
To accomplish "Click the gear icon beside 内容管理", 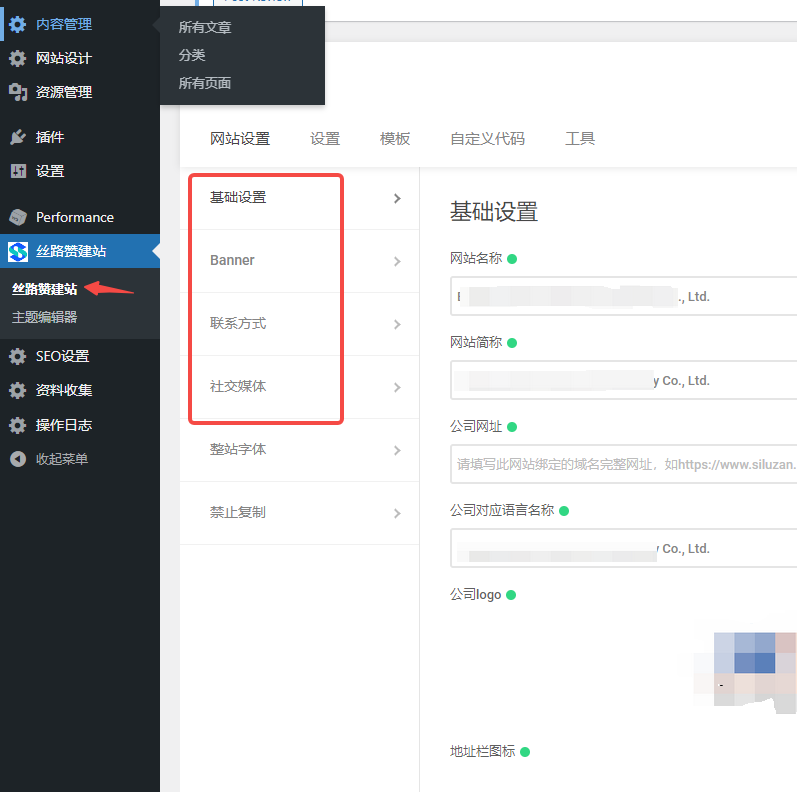I will [x=18, y=24].
